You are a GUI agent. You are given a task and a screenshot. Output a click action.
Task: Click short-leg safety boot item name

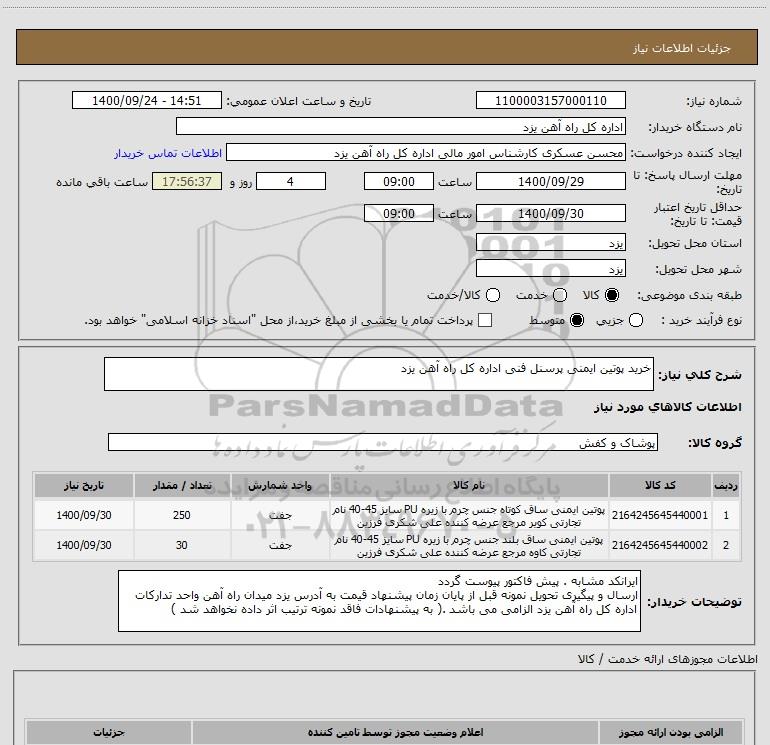(468, 516)
